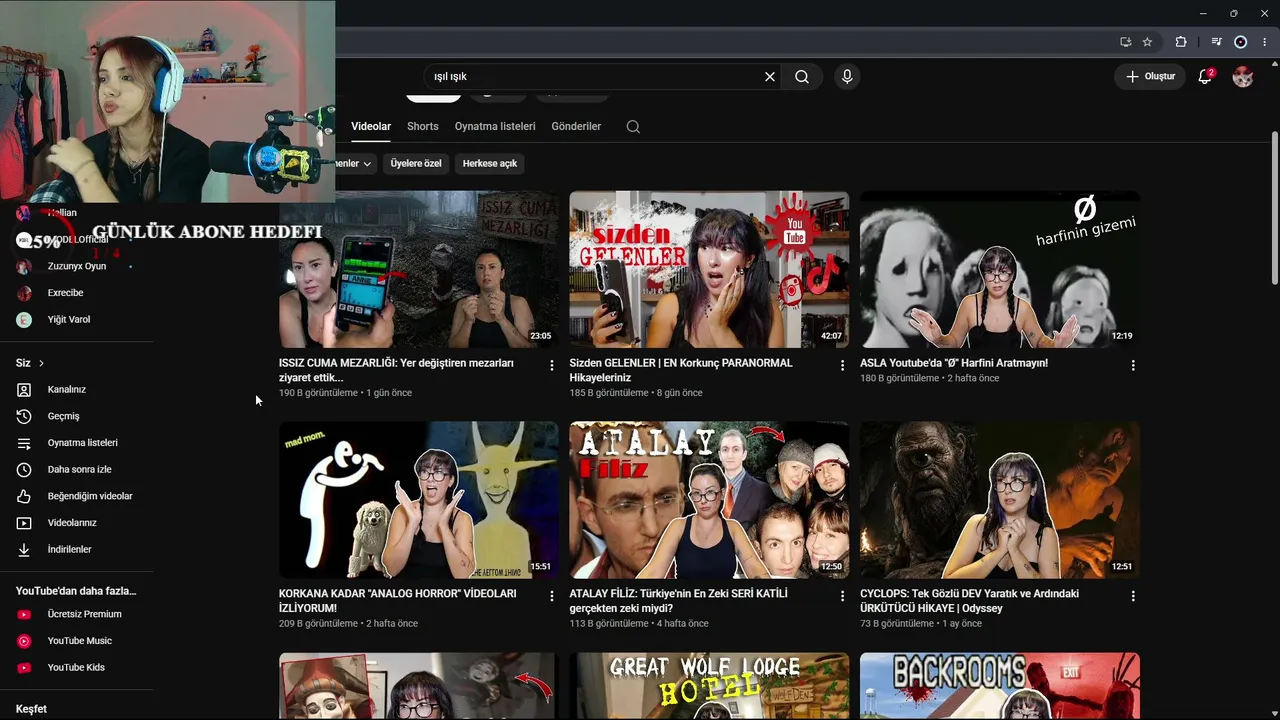Open the Chrome profile avatar

point(1241,42)
